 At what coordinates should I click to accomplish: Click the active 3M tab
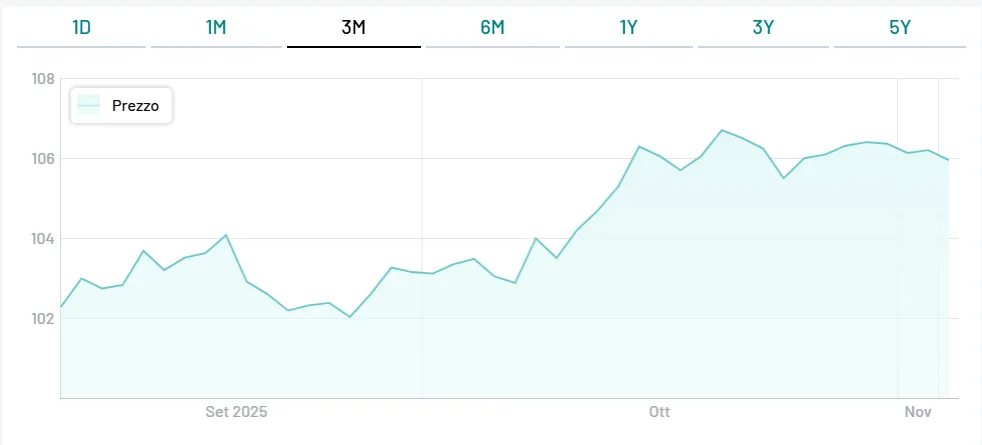click(x=353, y=28)
